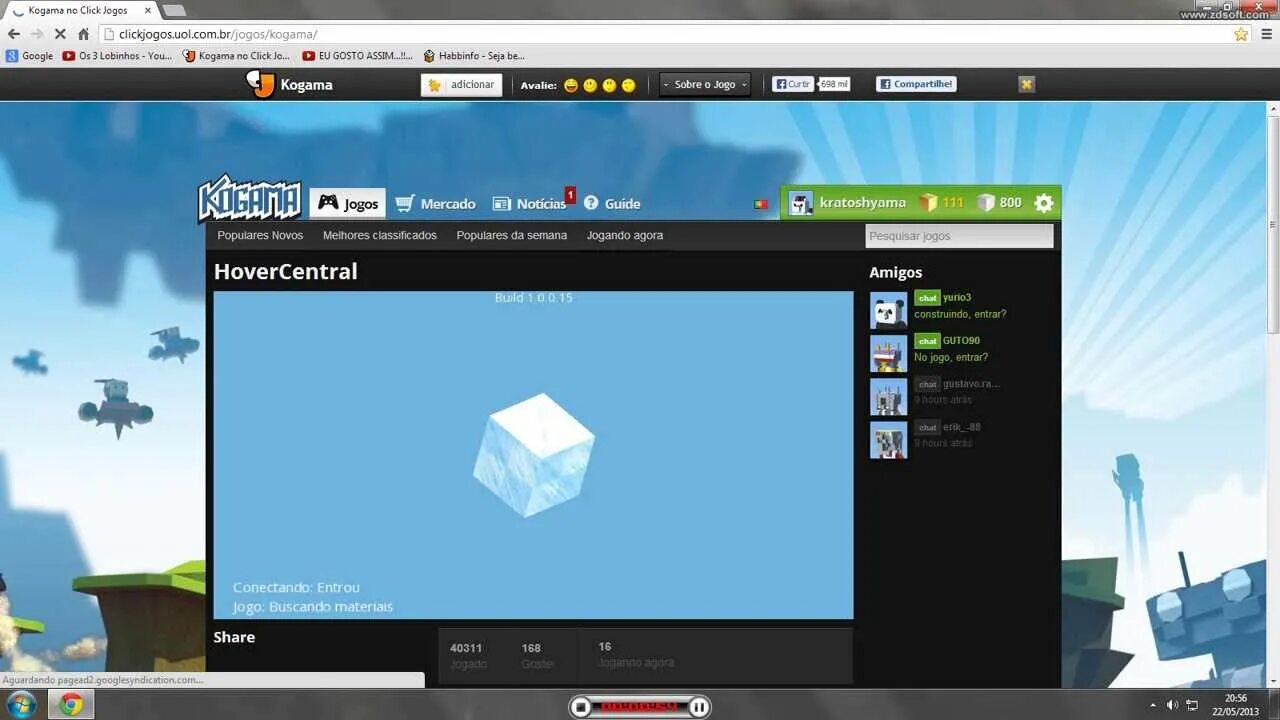Image resolution: width=1280 pixels, height=720 pixels.
Task: Open kratoshyama profile avatar
Action: [801, 203]
